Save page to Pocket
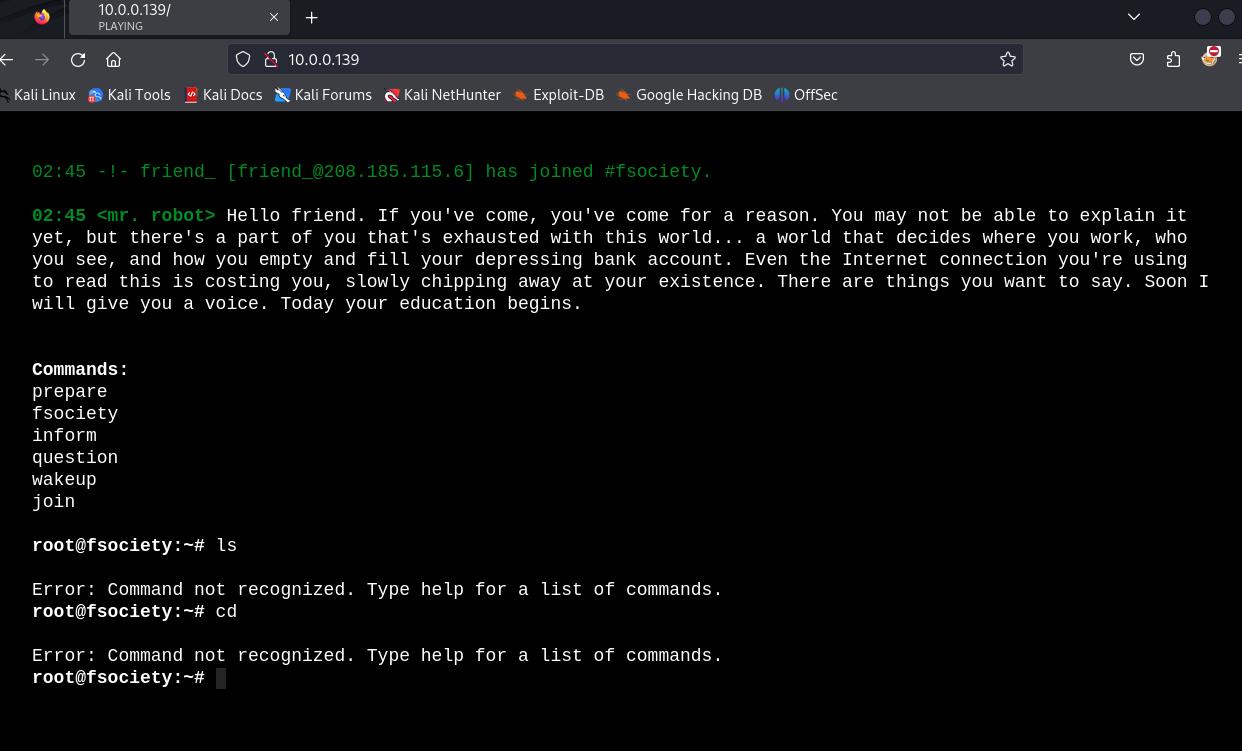The image size is (1242, 751). point(1137,60)
